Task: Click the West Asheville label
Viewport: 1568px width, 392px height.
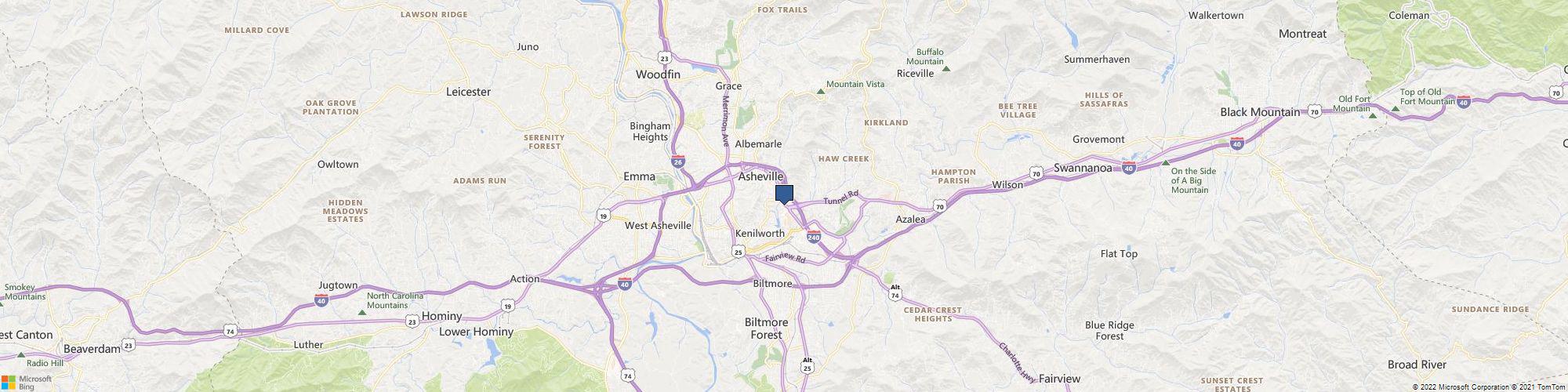Action: point(658,226)
